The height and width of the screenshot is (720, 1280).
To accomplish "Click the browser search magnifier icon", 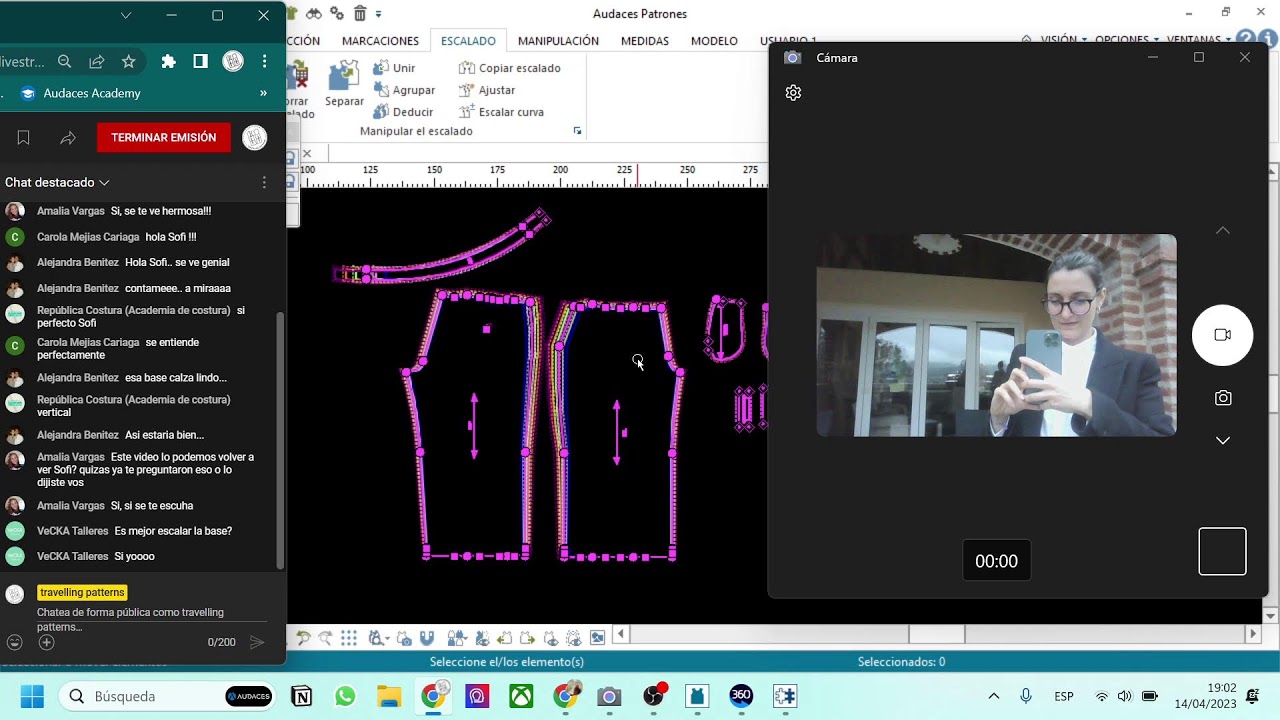I will click(x=65, y=62).
